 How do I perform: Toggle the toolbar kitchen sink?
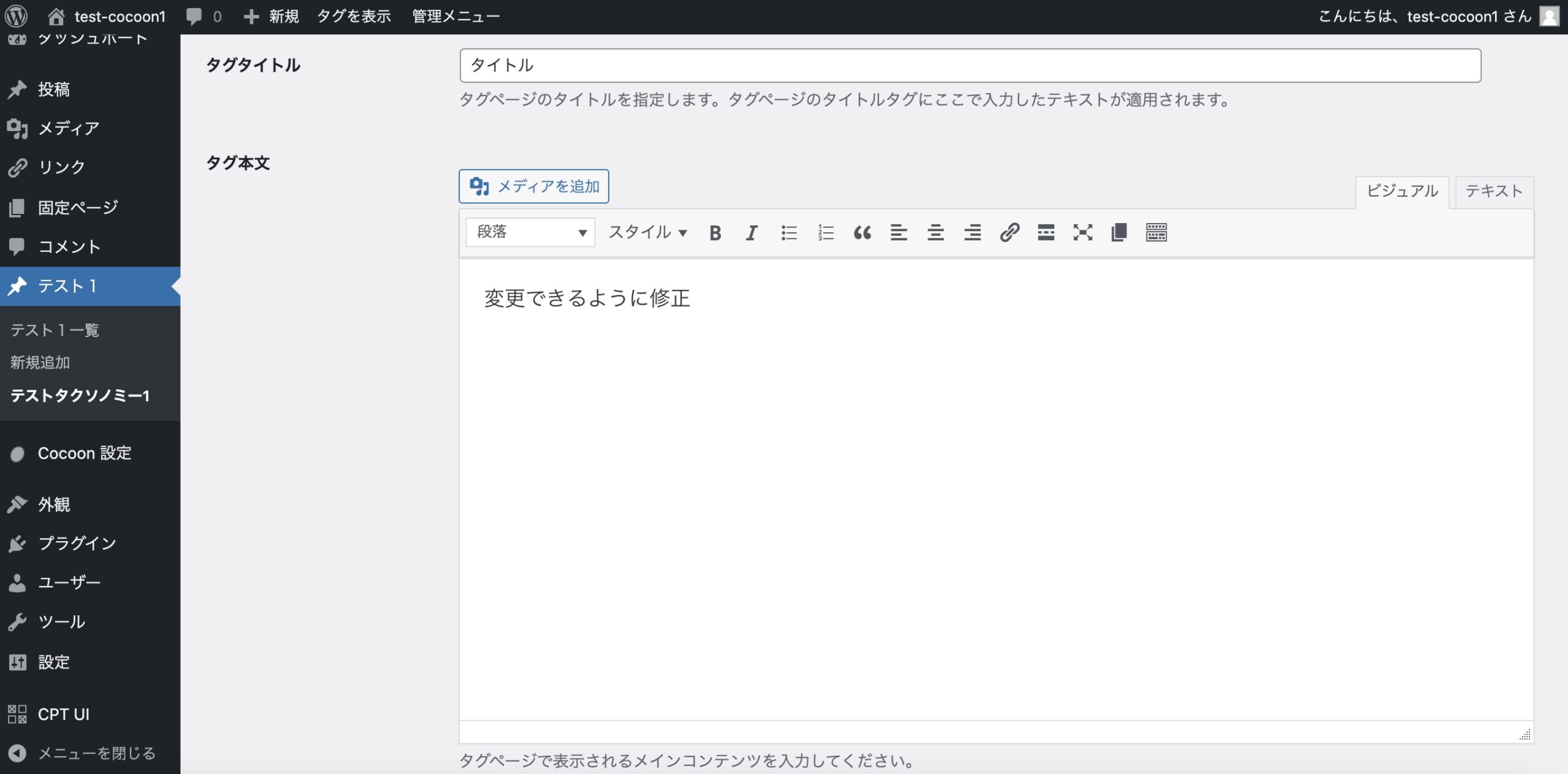(1156, 233)
